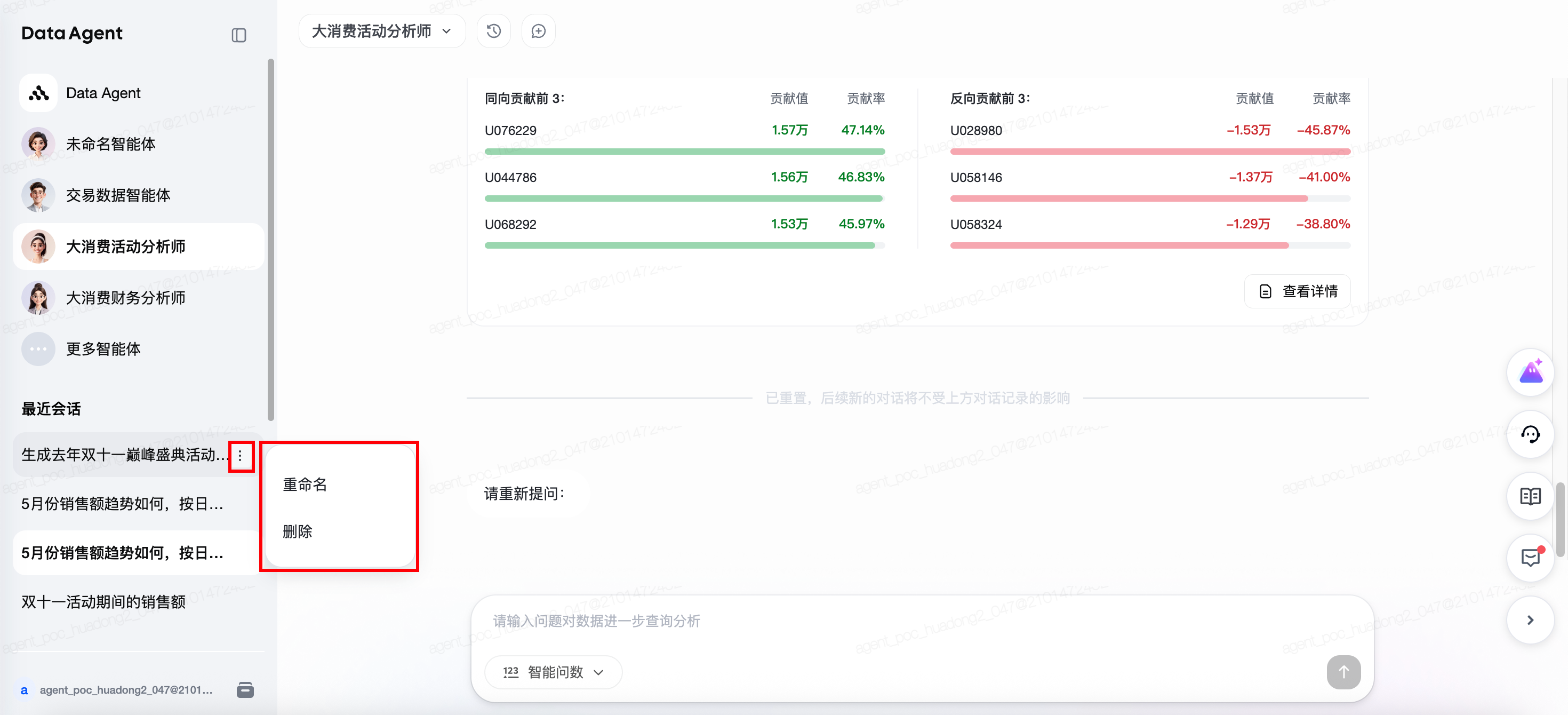This screenshot has height=715, width=1568.
Task: Open the conversation history clock icon
Action: coord(494,30)
